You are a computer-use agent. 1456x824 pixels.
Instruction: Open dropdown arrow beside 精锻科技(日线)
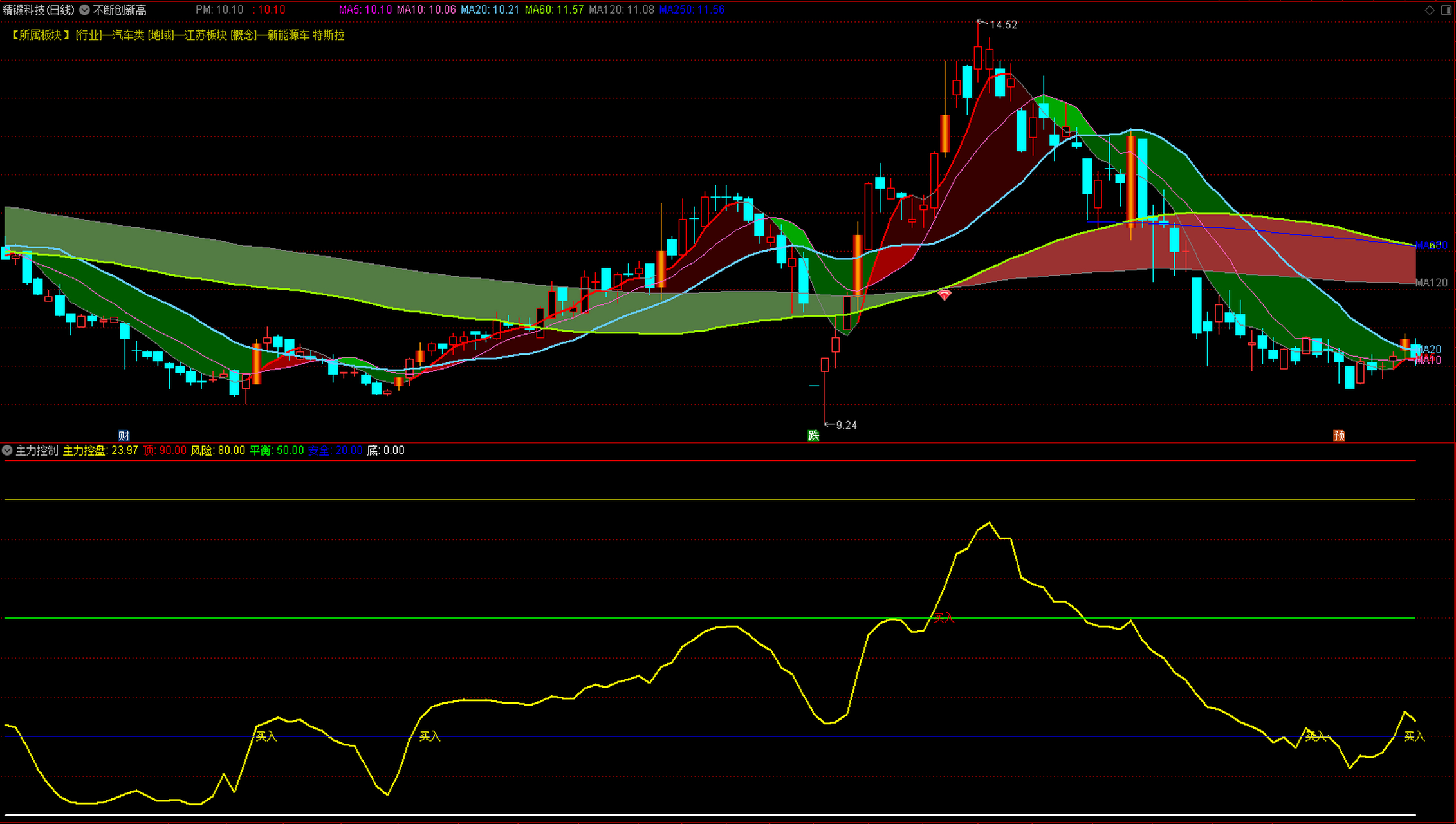(84, 10)
